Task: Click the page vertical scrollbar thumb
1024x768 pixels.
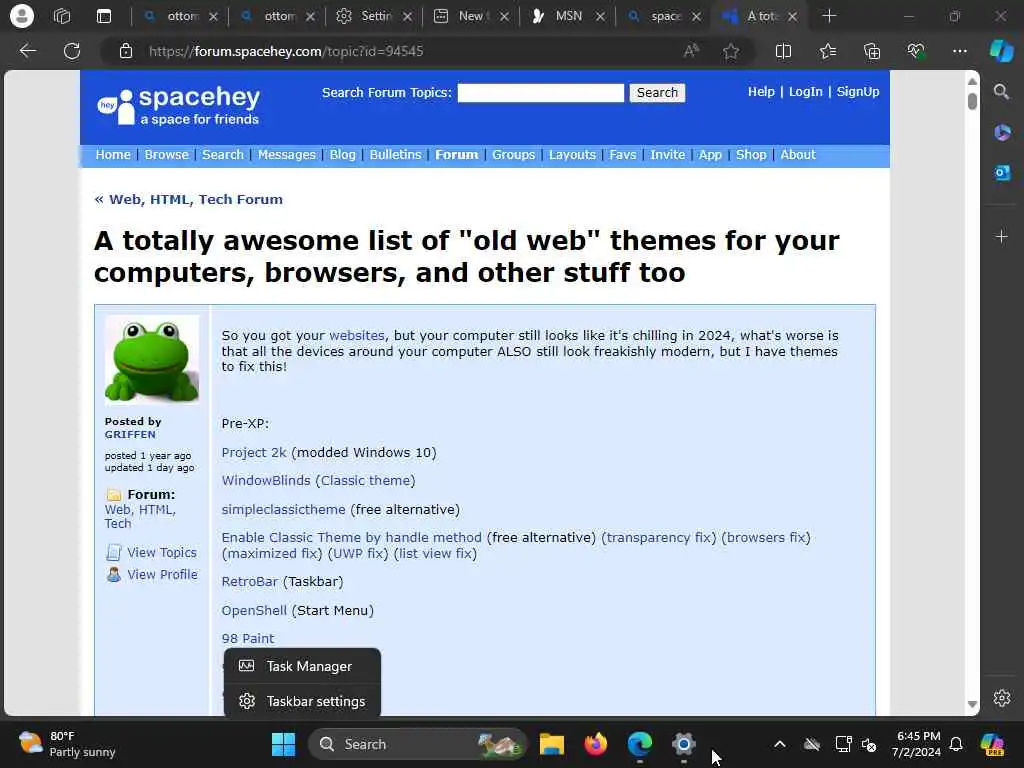Action: (972, 101)
